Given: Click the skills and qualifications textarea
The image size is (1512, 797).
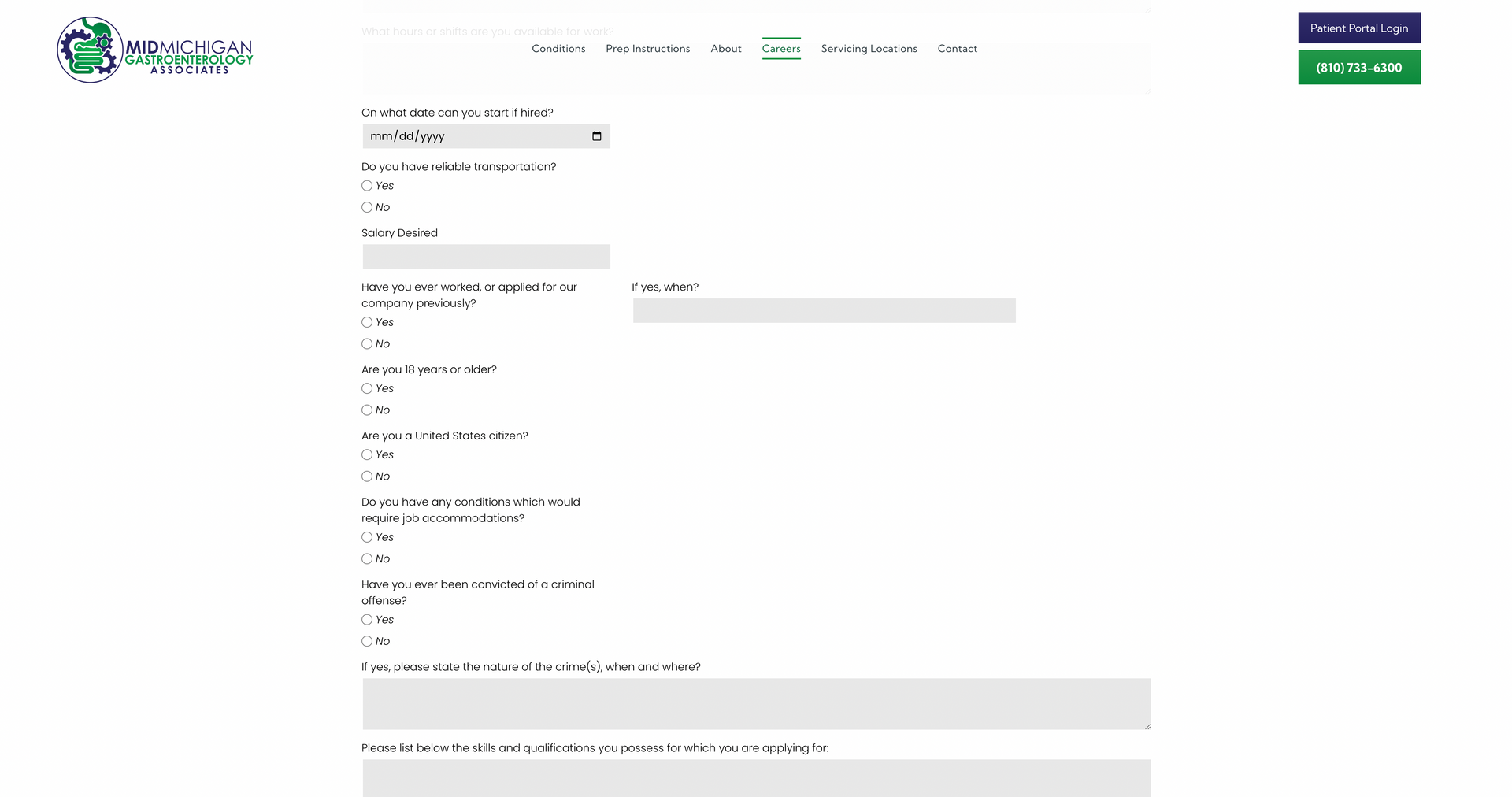Looking at the screenshot, I should [x=756, y=778].
